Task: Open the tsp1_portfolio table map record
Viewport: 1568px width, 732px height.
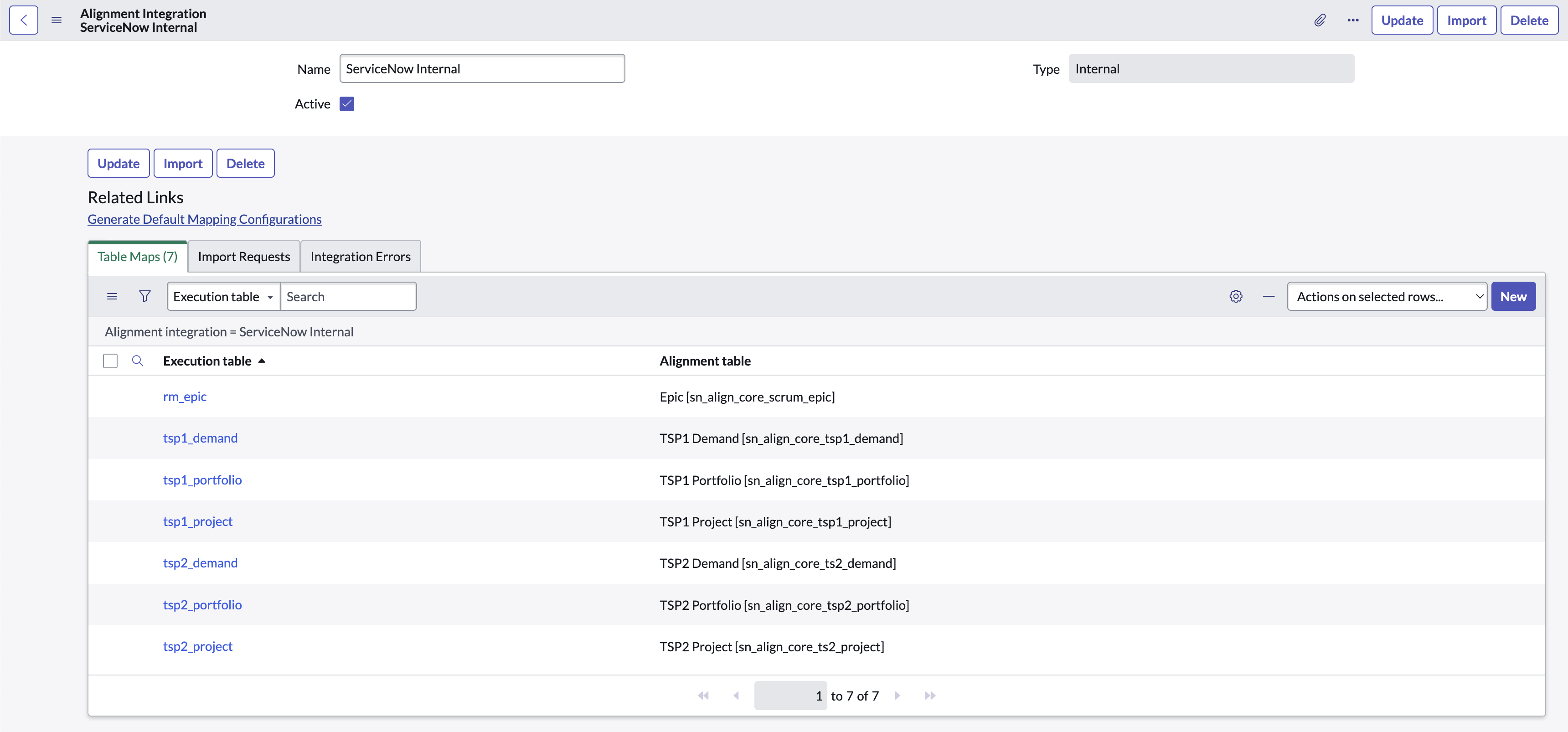Action: [x=202, y=480]
